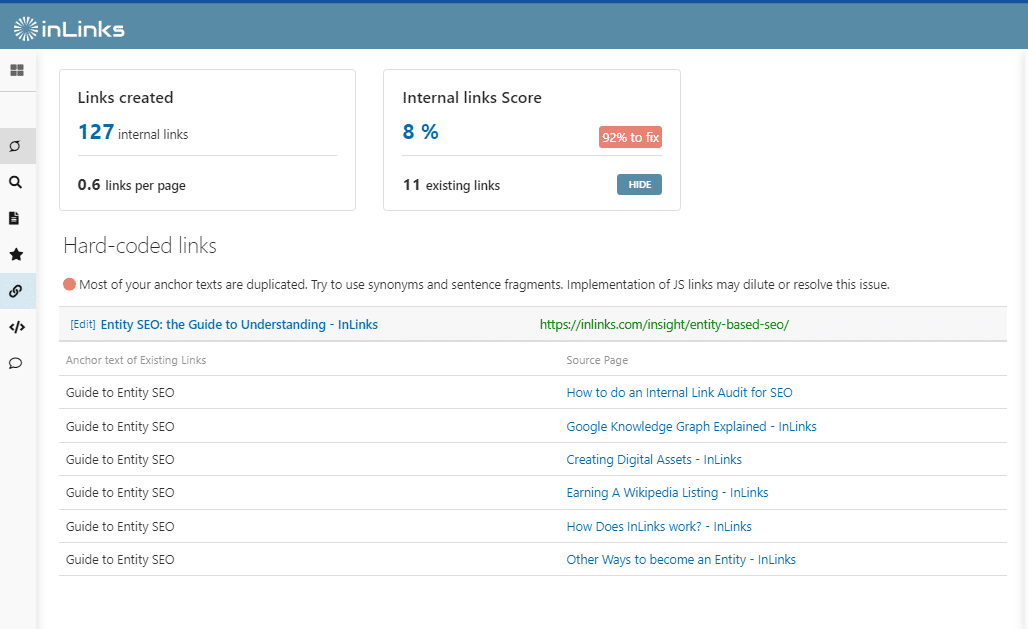Click the Hard-coded links heading
Viewport: 1028px width, 629px height.
(140, 245)
